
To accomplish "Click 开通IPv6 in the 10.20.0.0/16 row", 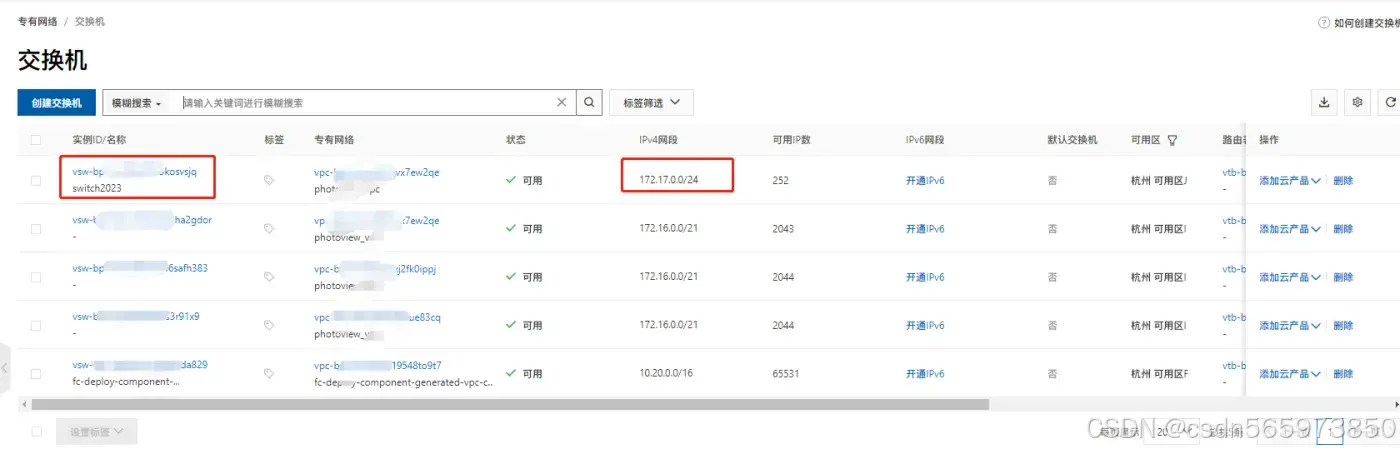I will click(925, 374).
